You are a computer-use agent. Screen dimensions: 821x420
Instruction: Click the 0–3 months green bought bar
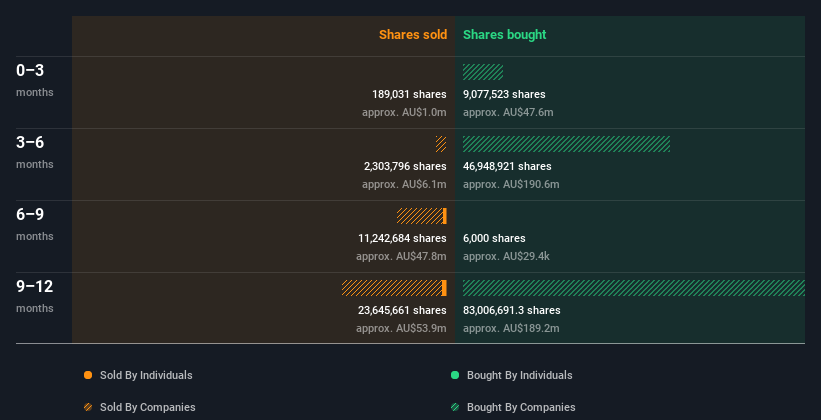[x=483, y=72]
